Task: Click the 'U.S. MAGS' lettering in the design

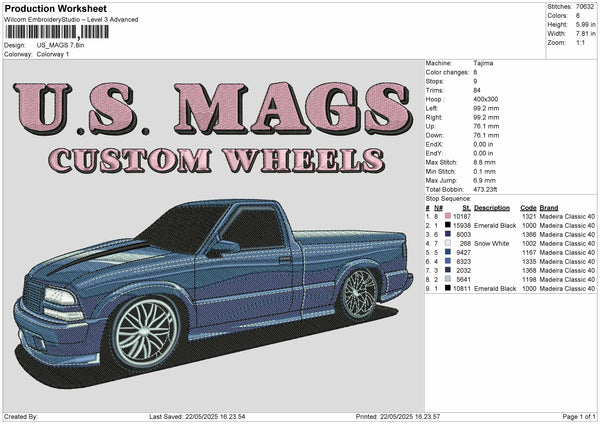Action: 213,109
